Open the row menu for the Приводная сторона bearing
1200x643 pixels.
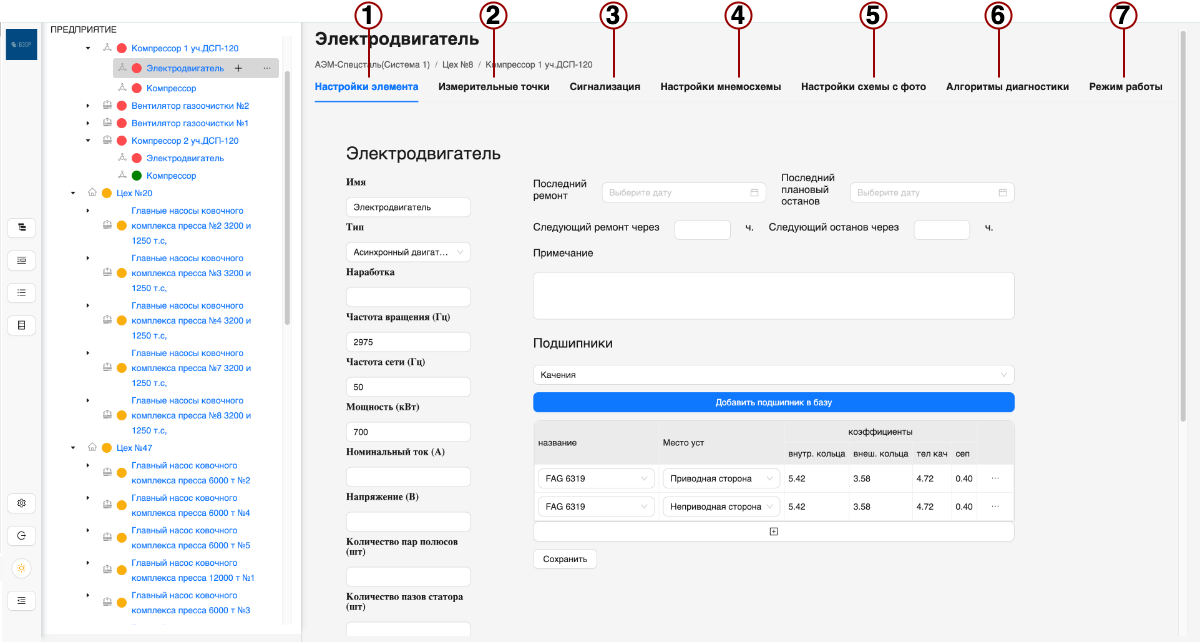tap(995, 479)
